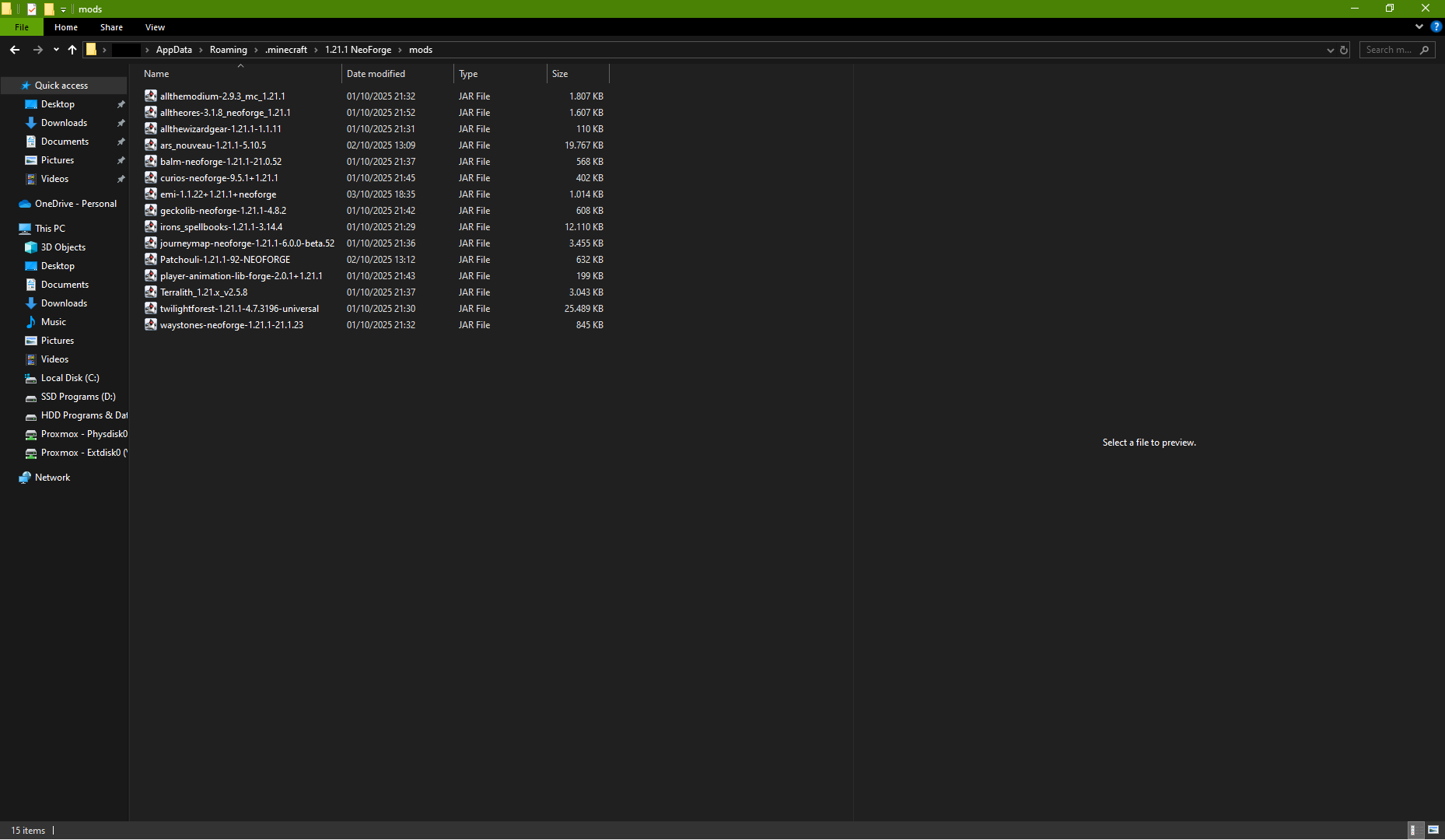
Task: Select twilightforest-1.21.1-4.7.3196-universal file
Action: (239, 309)
